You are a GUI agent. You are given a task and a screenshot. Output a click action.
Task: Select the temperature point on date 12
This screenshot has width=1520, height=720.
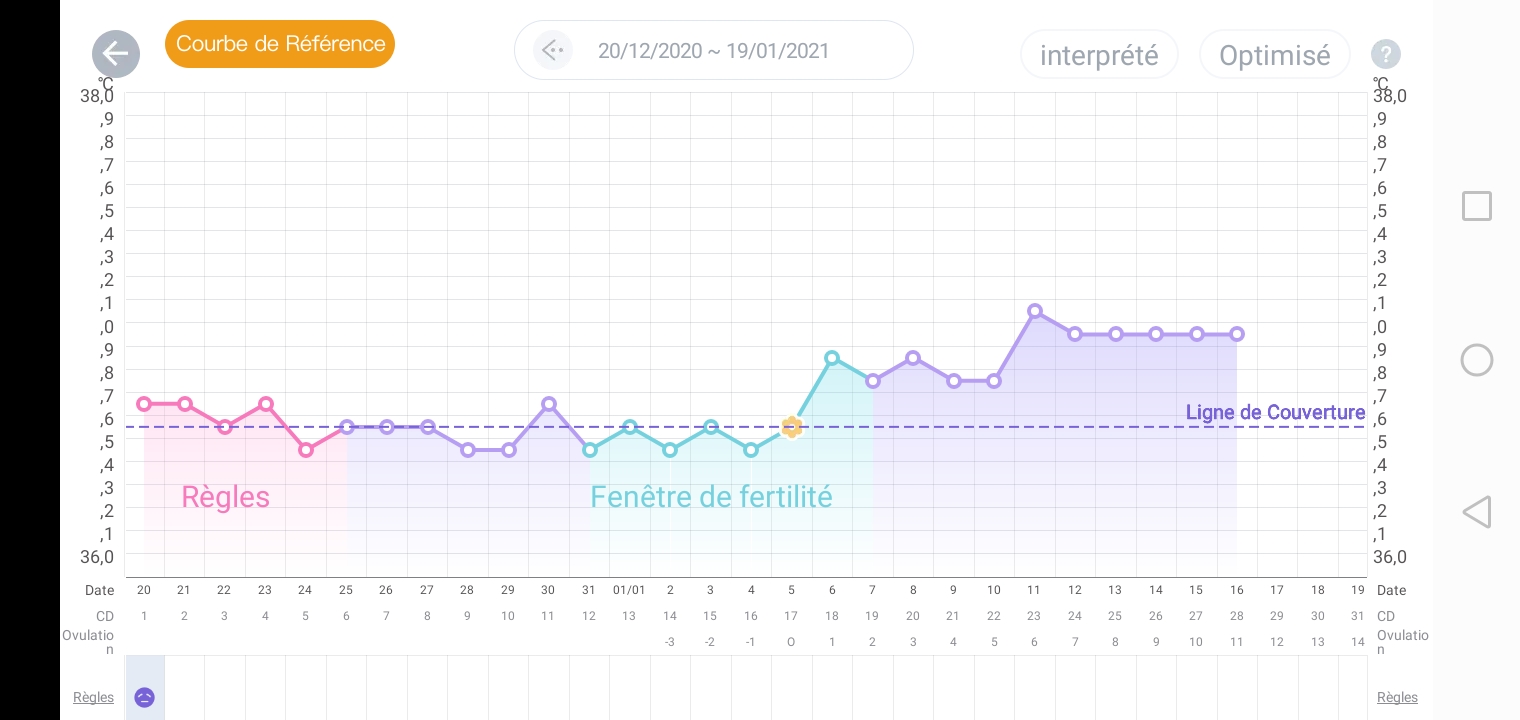[1075, 334]
